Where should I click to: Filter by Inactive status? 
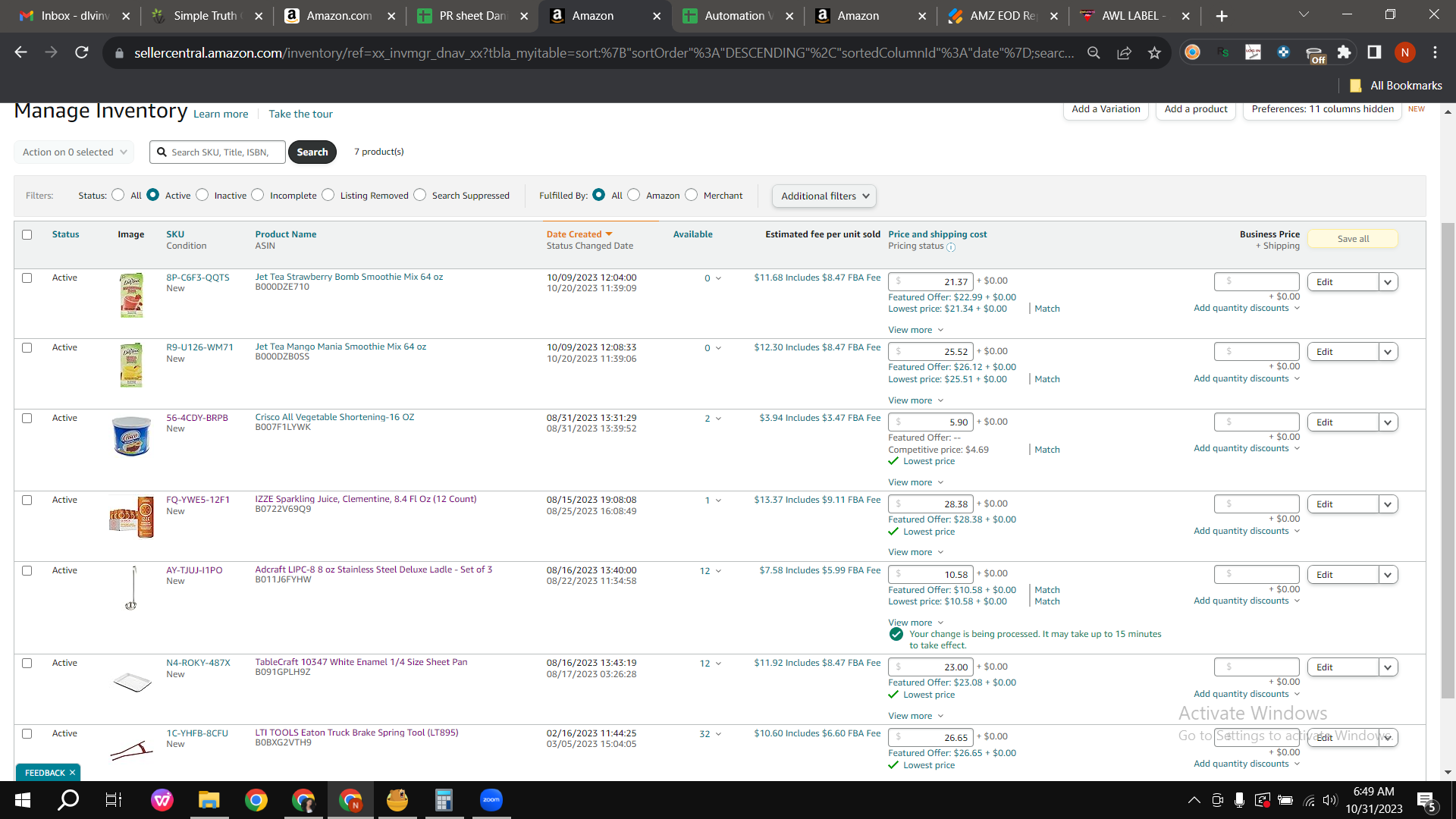[202, 195]
